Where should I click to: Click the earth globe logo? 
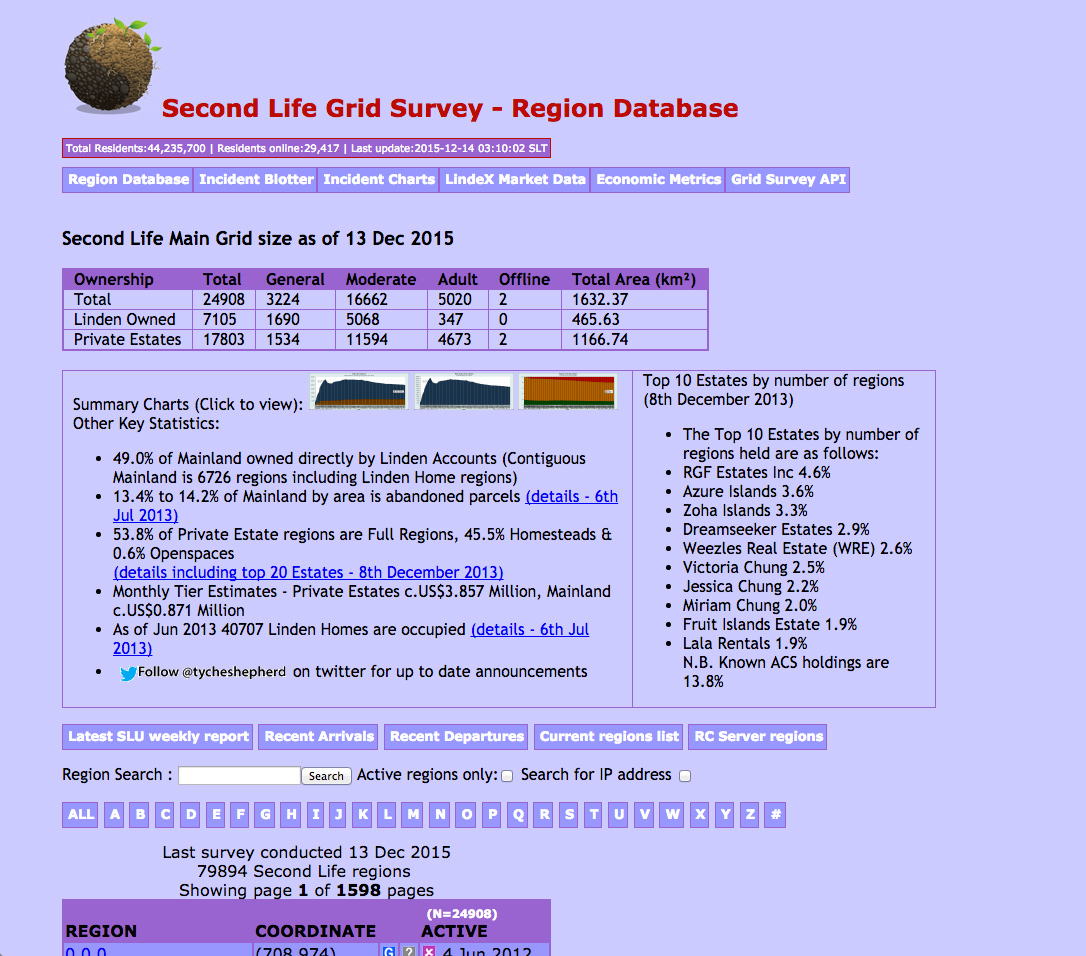coord(111,65)
